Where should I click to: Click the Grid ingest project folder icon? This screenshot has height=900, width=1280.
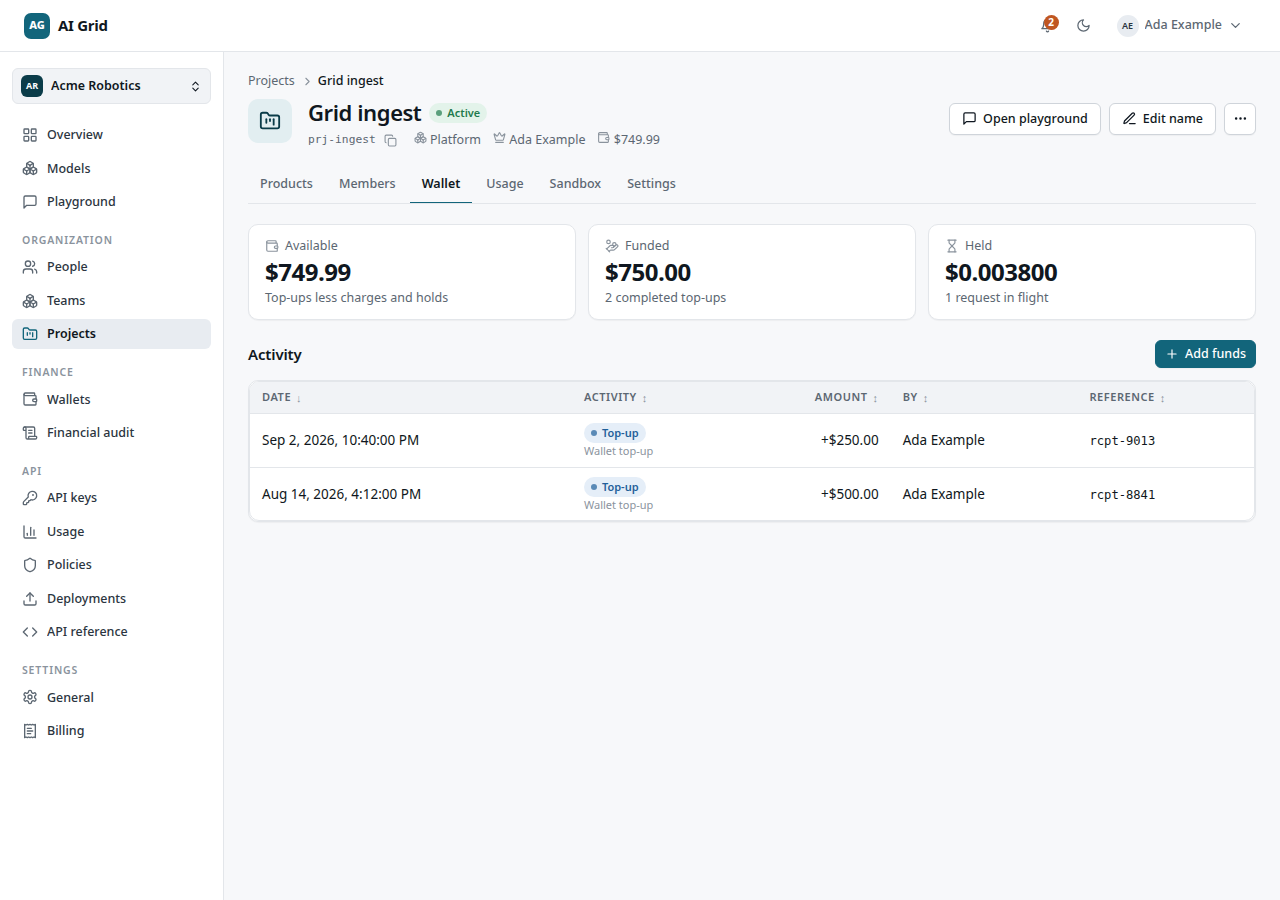point(270,120)
